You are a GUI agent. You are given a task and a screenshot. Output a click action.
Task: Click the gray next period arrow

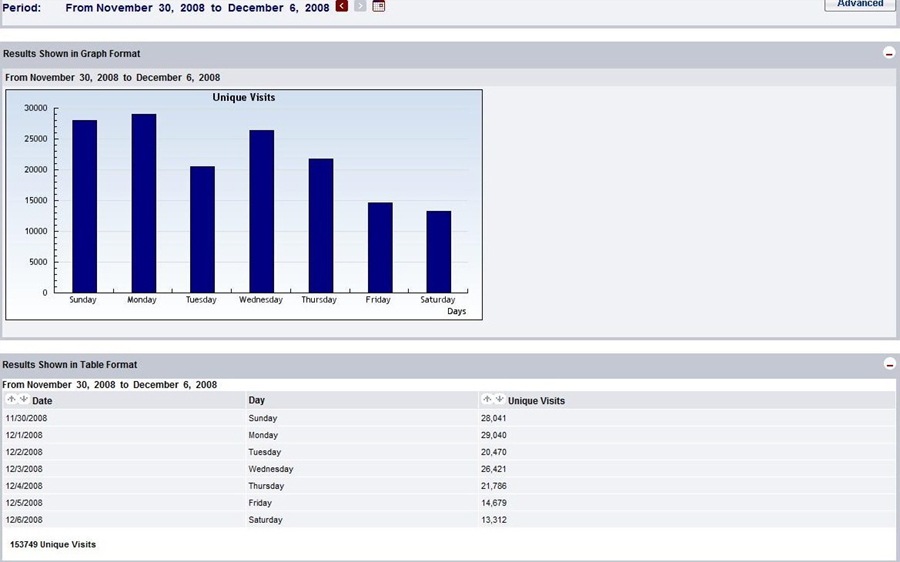point(360,6)
